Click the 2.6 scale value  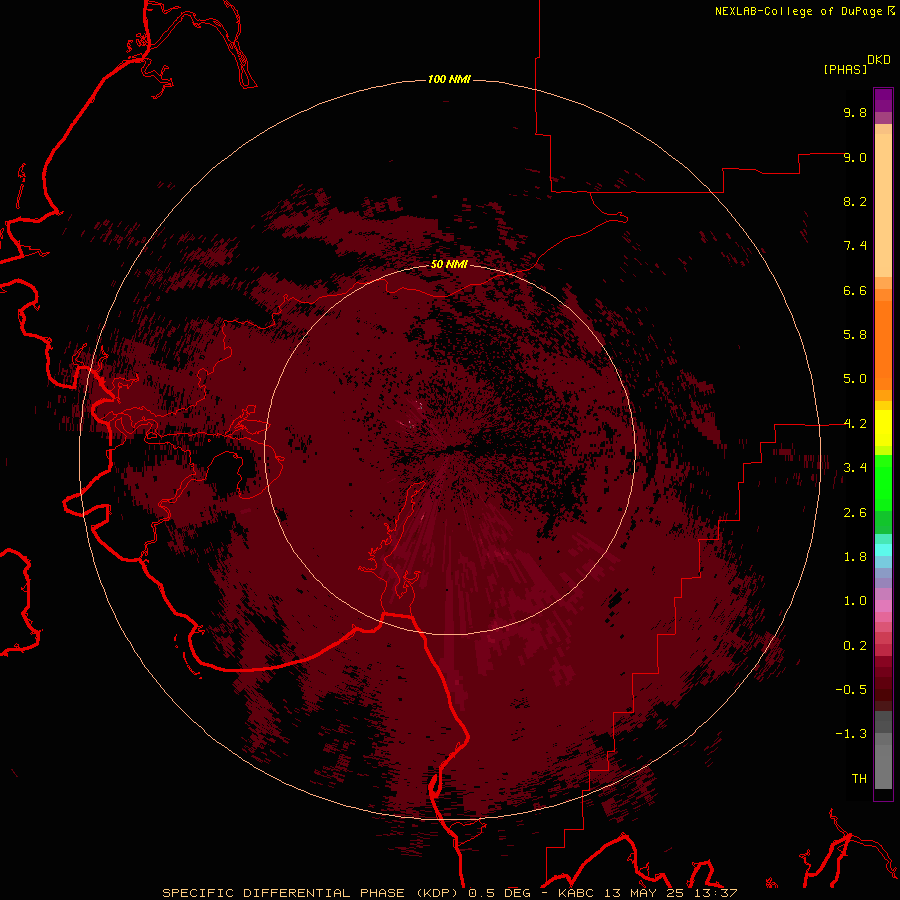[855, 513]
